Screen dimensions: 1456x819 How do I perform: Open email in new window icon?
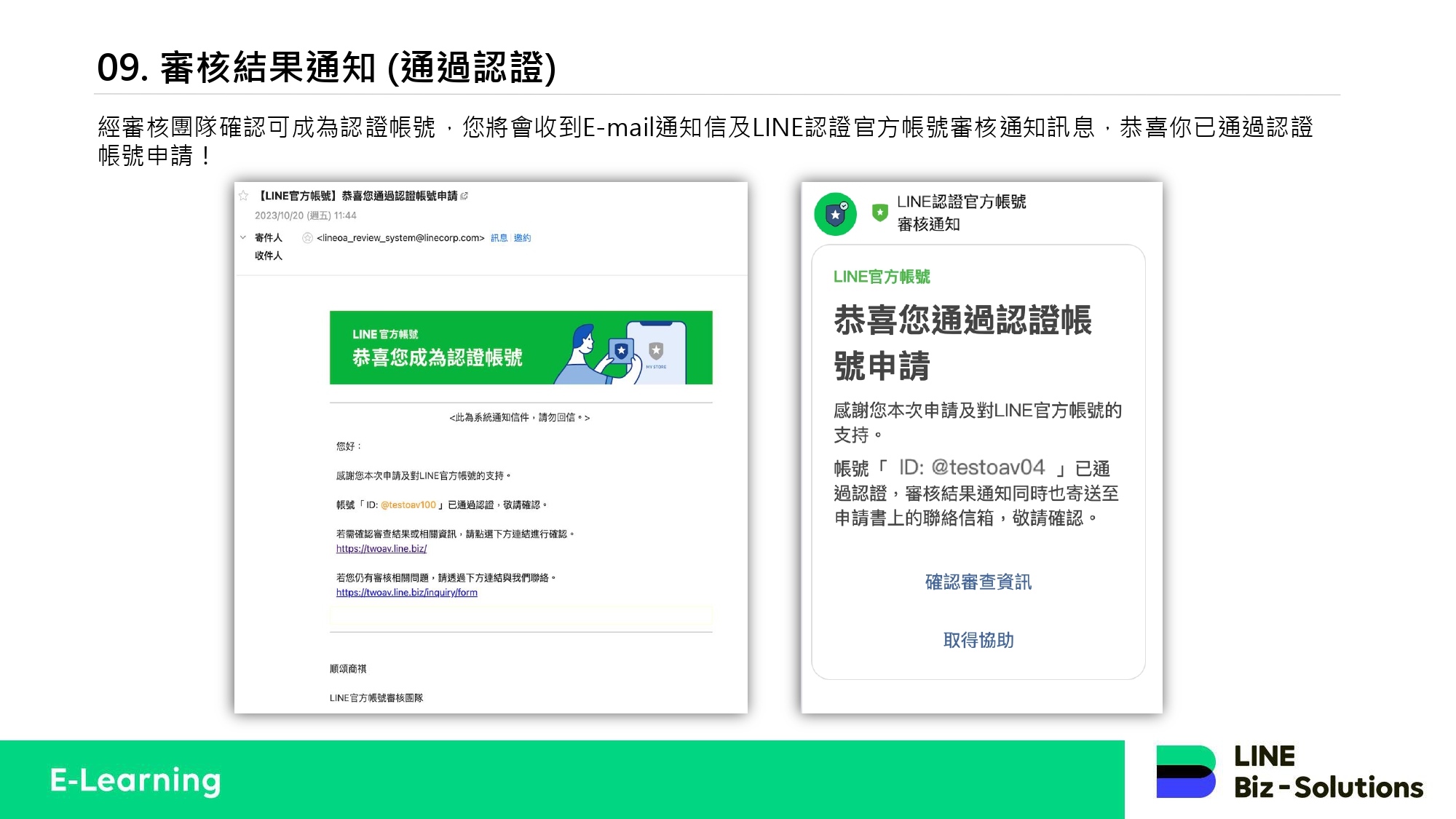pos(464,196)
